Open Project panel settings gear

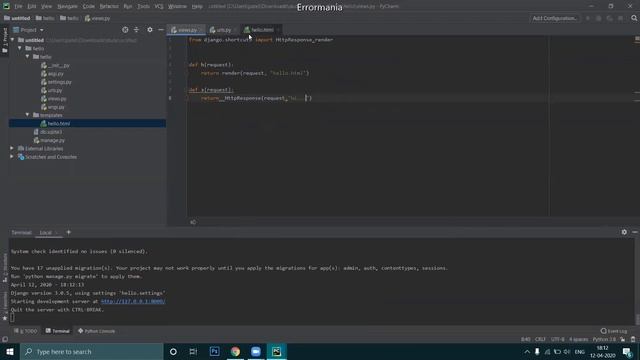coord(150,30)
